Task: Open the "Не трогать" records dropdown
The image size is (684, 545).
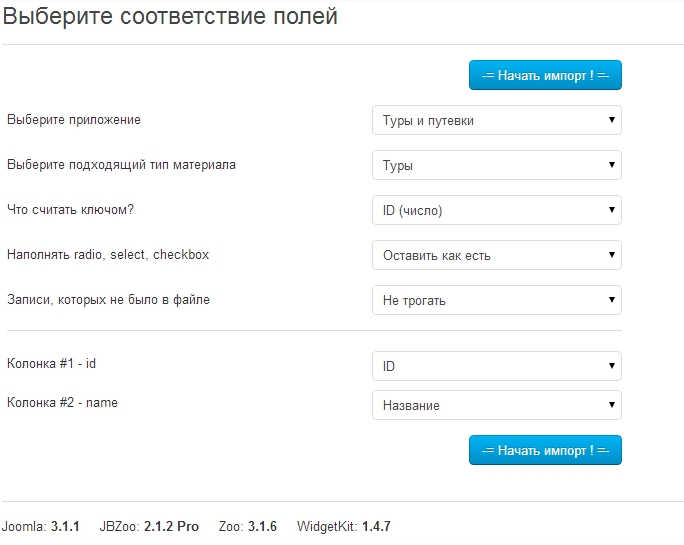Action: tap(497, 300)
